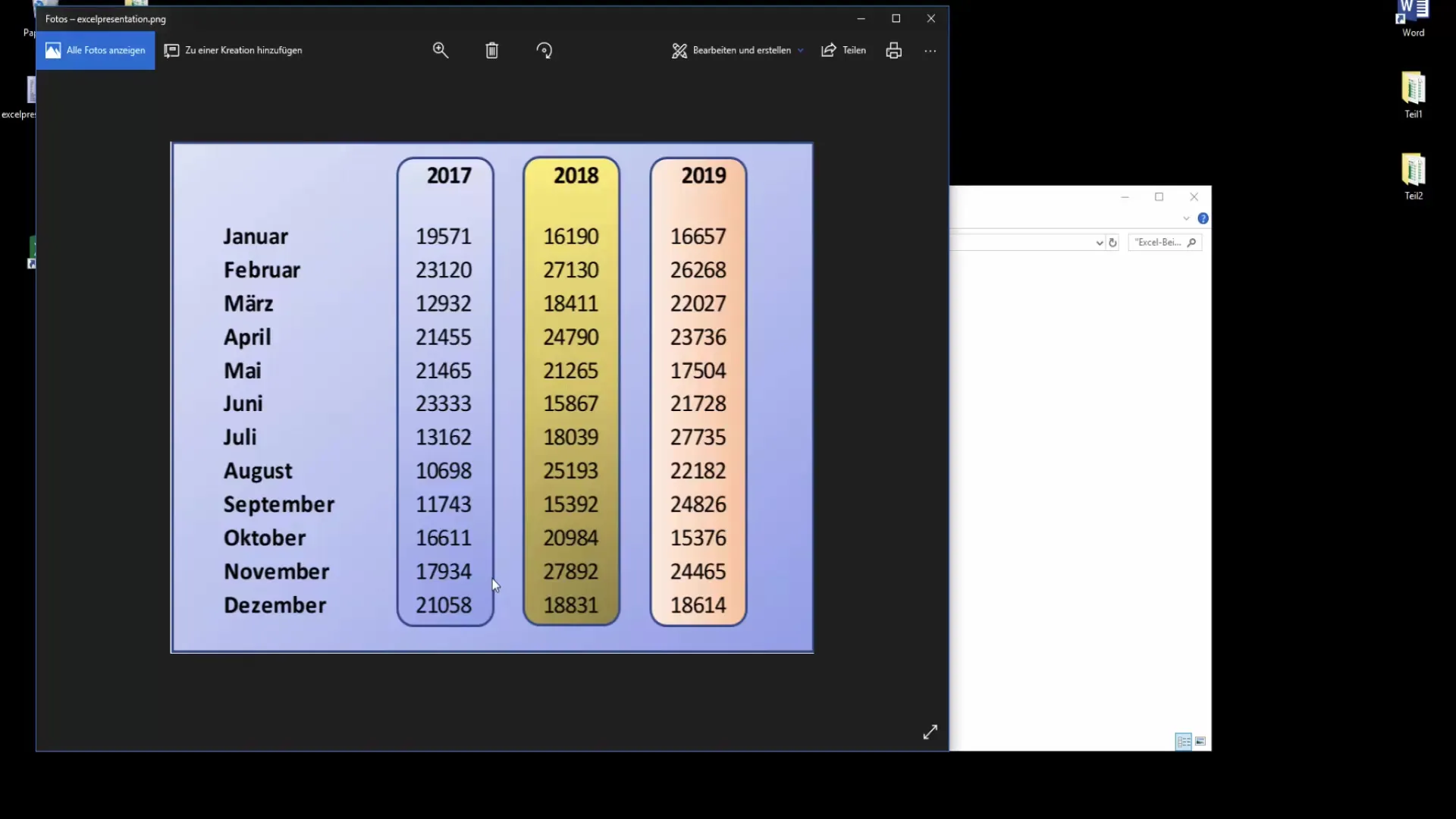This screenshot has height=819, width=1456.
Task: Toggle the 2017 column highlight
Action: click(448, 175)
